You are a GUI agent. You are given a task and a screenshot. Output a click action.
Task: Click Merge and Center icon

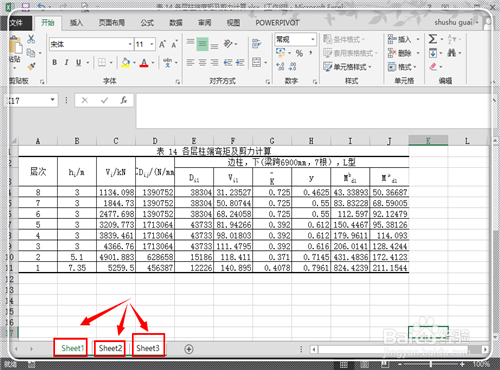click(256, 62)
